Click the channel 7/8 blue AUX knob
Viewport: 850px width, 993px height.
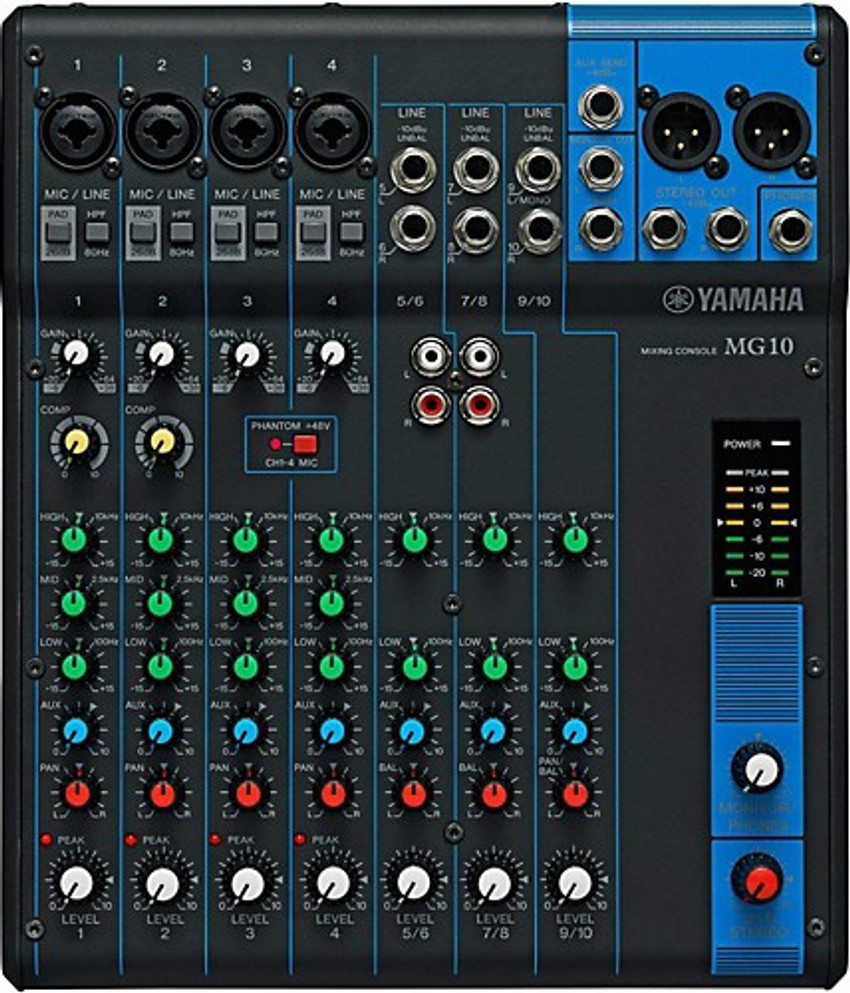(x=494, y=731)
